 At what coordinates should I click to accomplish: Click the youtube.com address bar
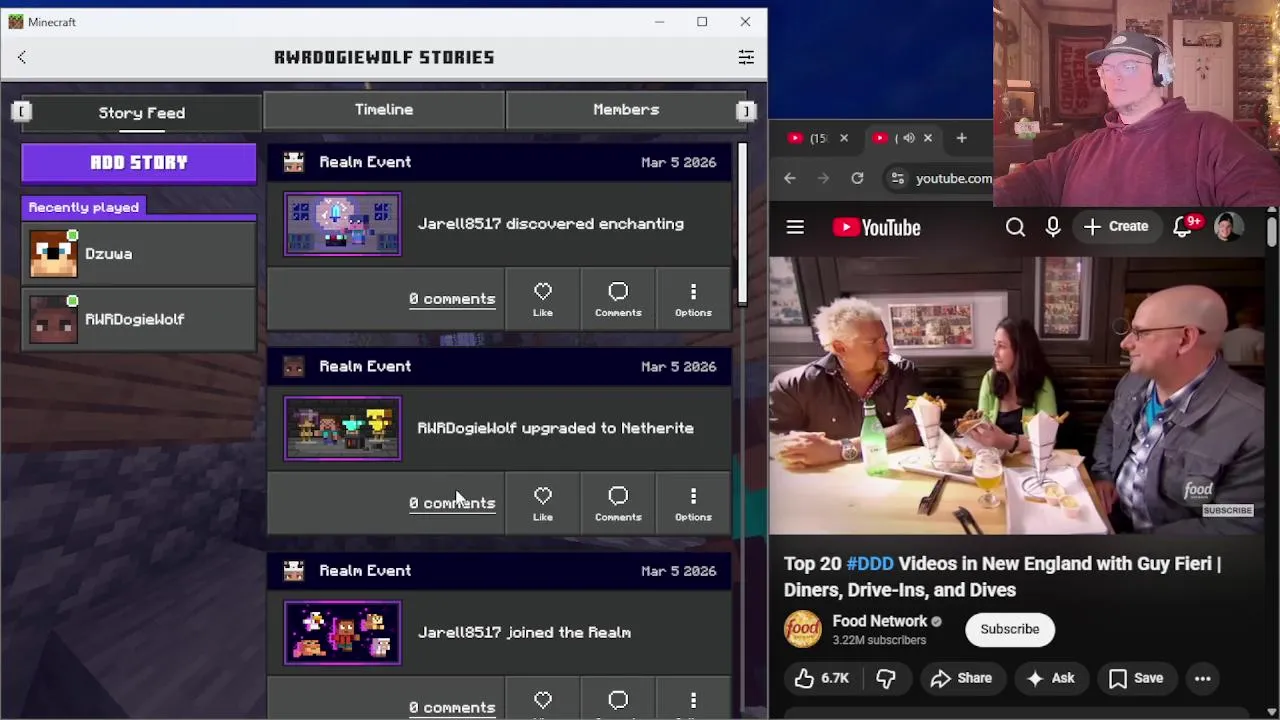[x=954, y=178]
